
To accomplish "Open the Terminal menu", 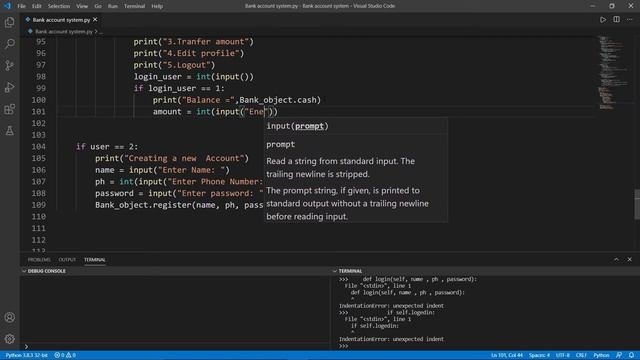I will pos(134,6).
